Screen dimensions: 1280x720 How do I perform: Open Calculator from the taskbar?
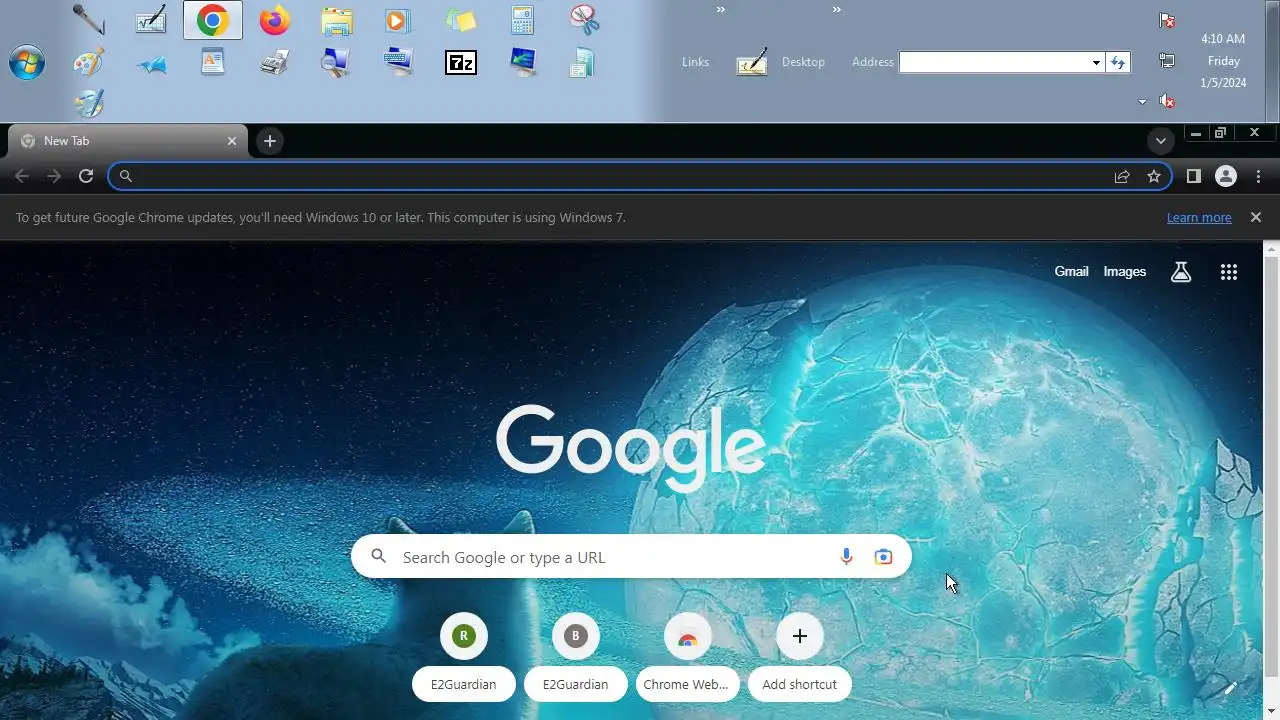[522, 20]
